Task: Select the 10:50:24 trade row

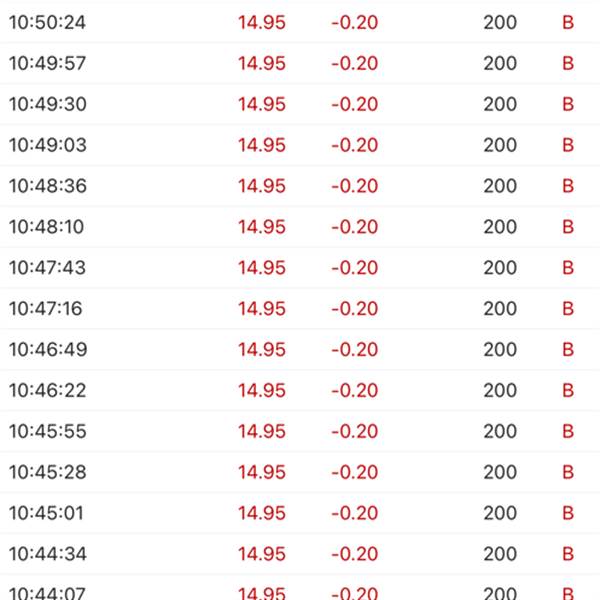Action: [300, 22]
